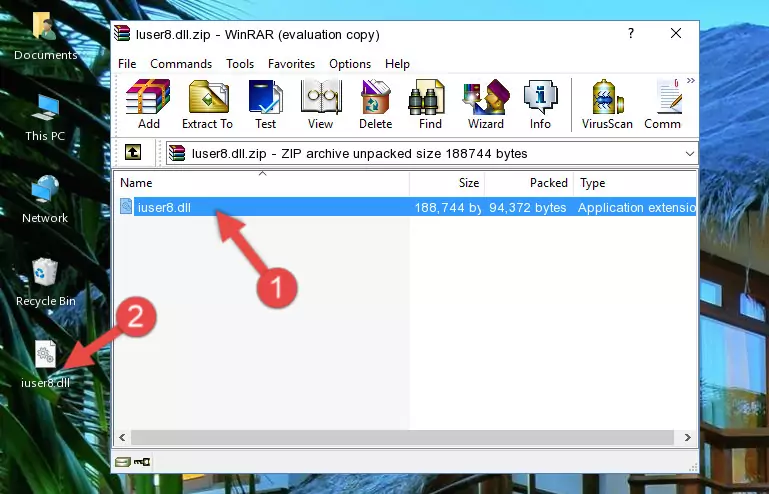Viewport: 769px width, 494px height.
Task: Click the 94,372 bytes packed size cell
Action: pos(528,208)
